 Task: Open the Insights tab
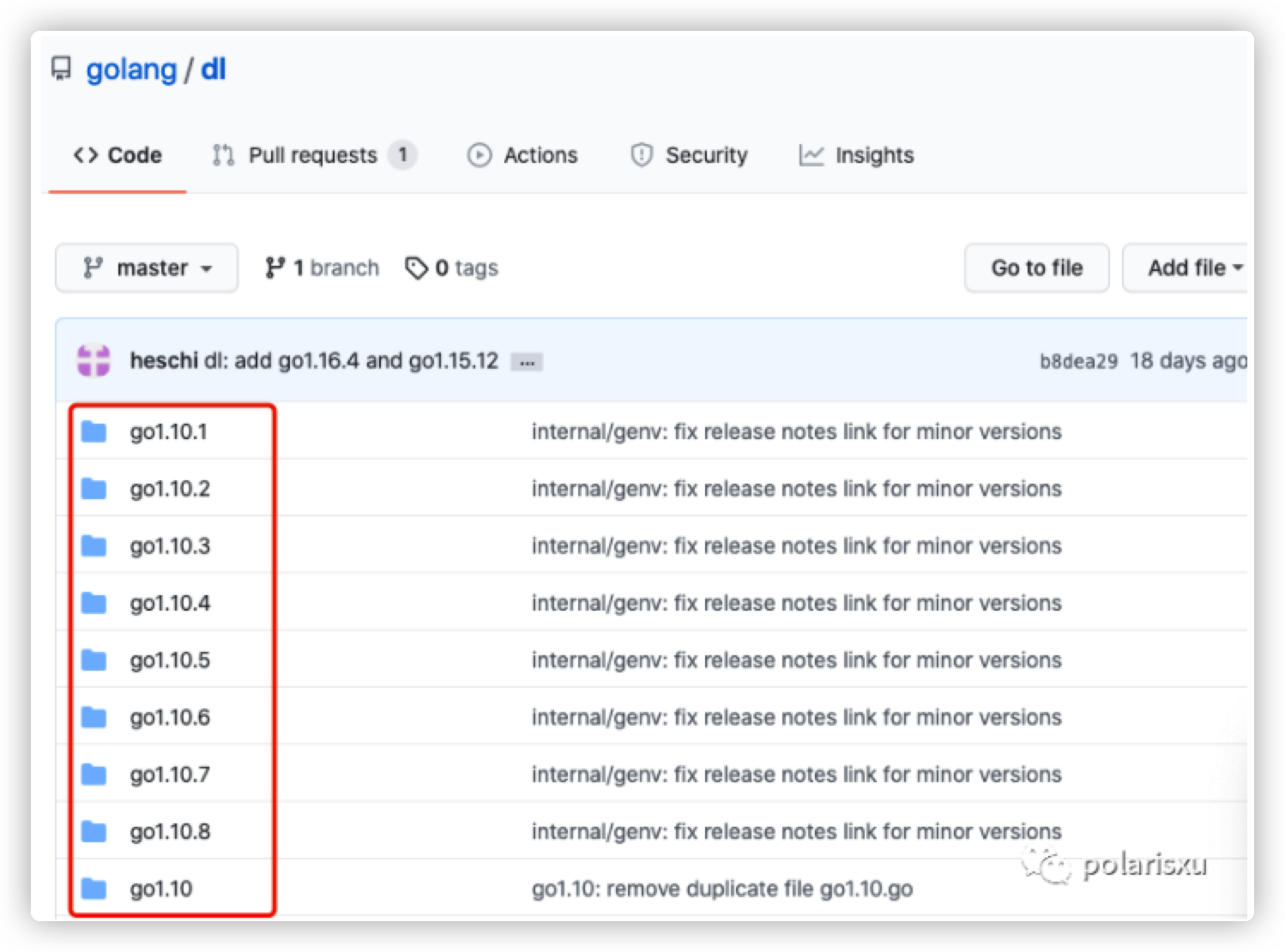click(x=856, y=155)
